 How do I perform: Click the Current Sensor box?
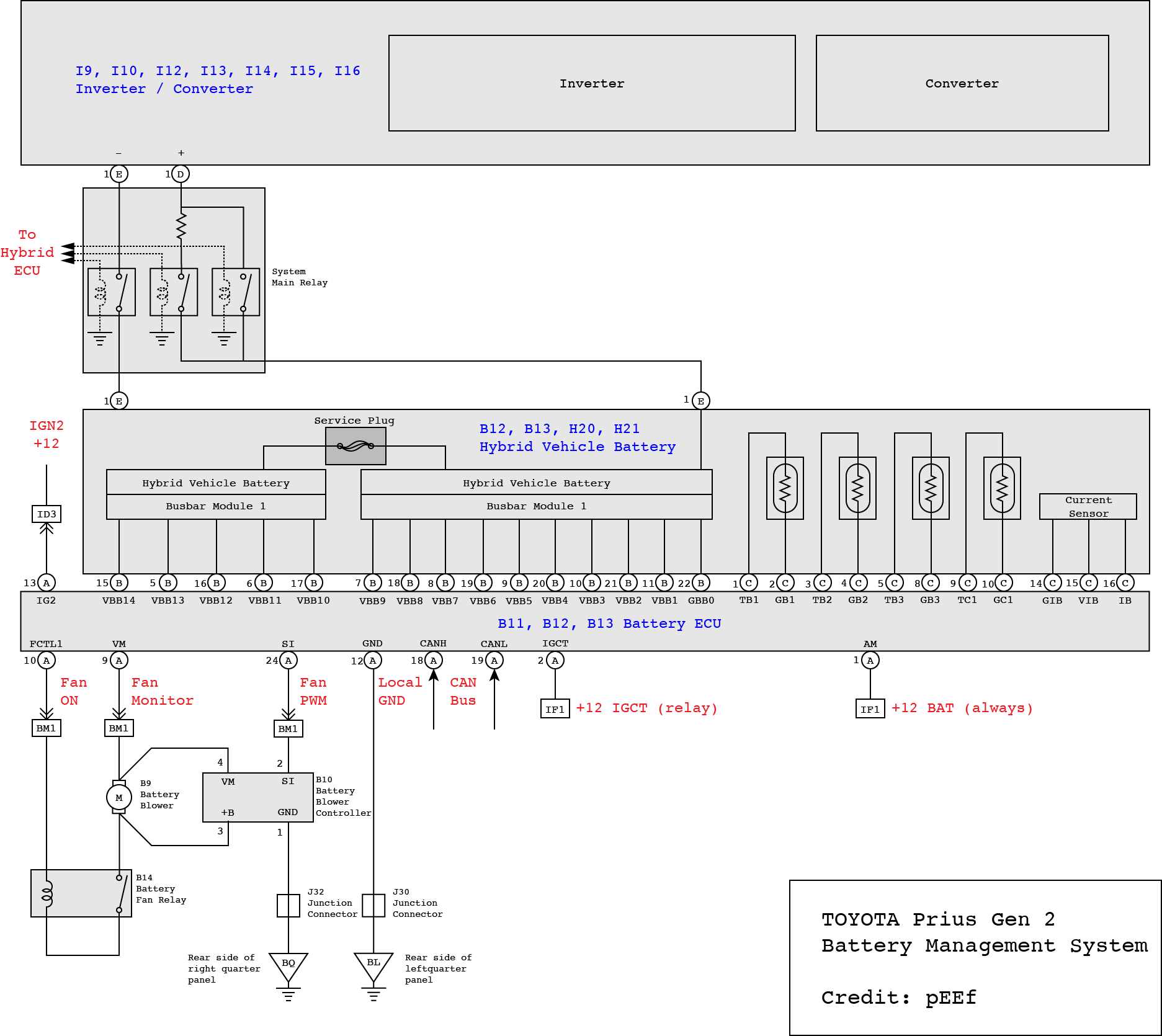[x=1088, y=506]
